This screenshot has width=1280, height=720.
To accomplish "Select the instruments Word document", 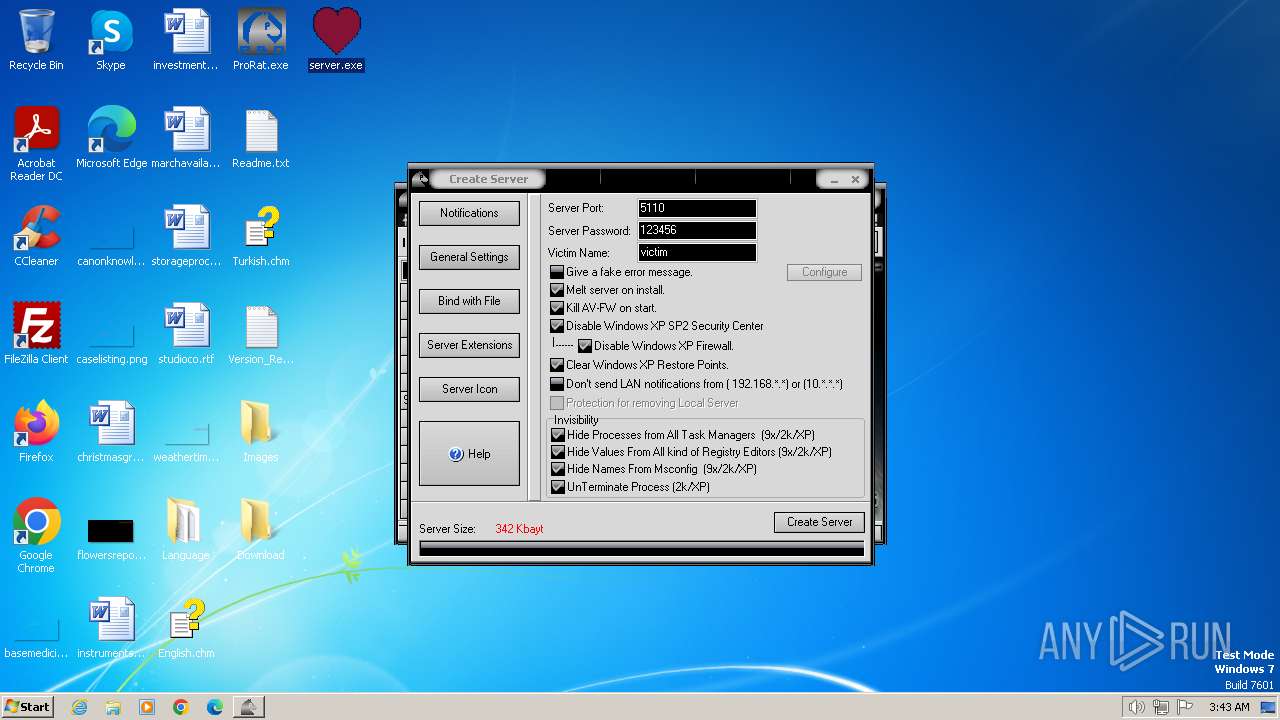I will pos(111,628).
